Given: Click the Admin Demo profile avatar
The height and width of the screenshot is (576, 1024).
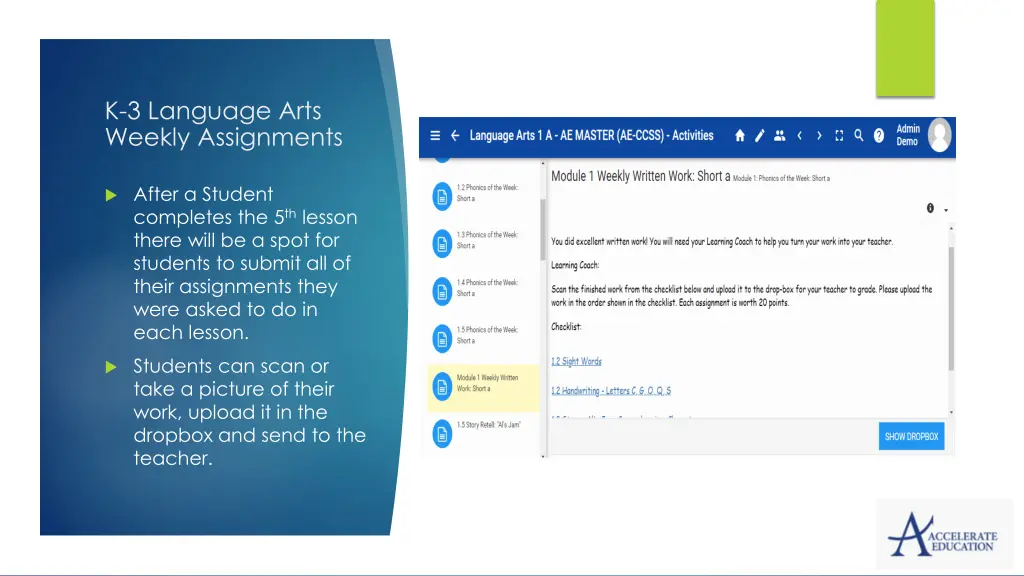Looking at the screenshot, I should coord(939,135).
